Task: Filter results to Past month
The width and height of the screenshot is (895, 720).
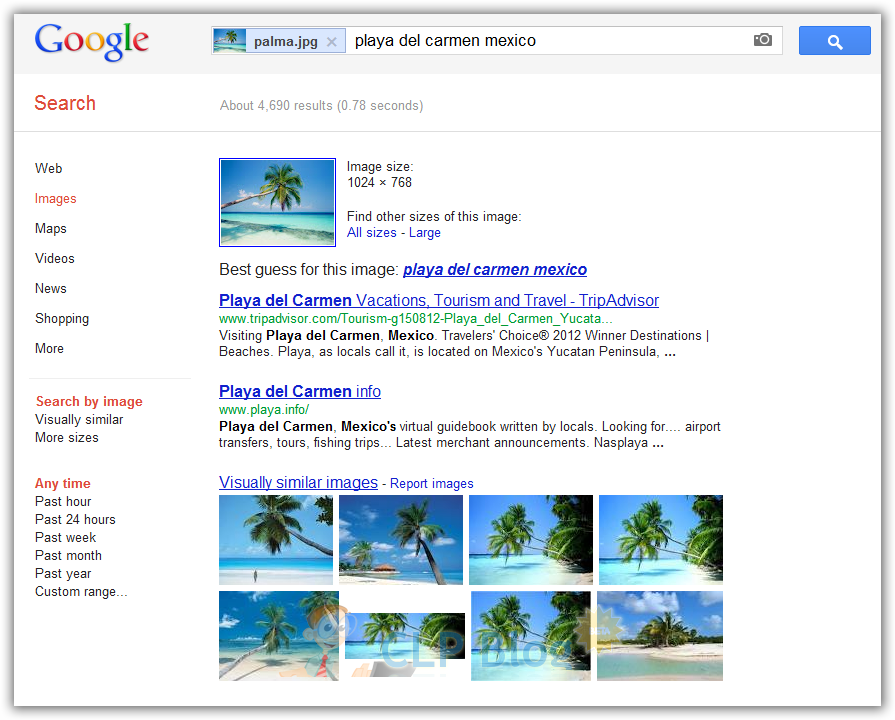Action: (x=68, y=556)
